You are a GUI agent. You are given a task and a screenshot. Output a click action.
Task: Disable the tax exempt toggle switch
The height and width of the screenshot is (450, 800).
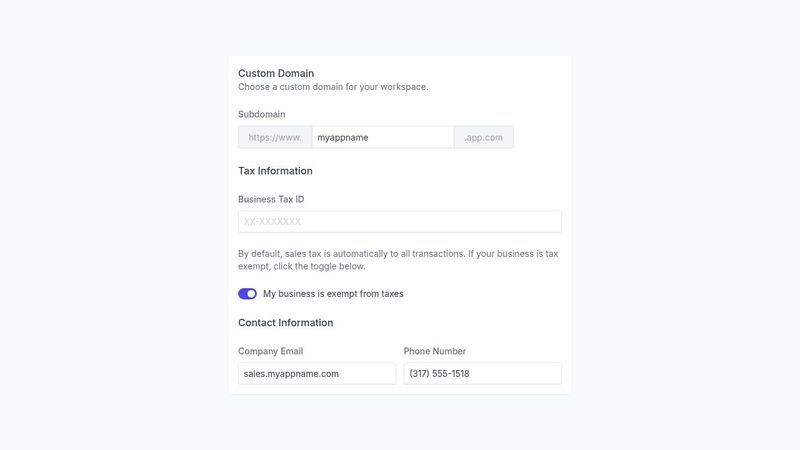tap(247, 294)
